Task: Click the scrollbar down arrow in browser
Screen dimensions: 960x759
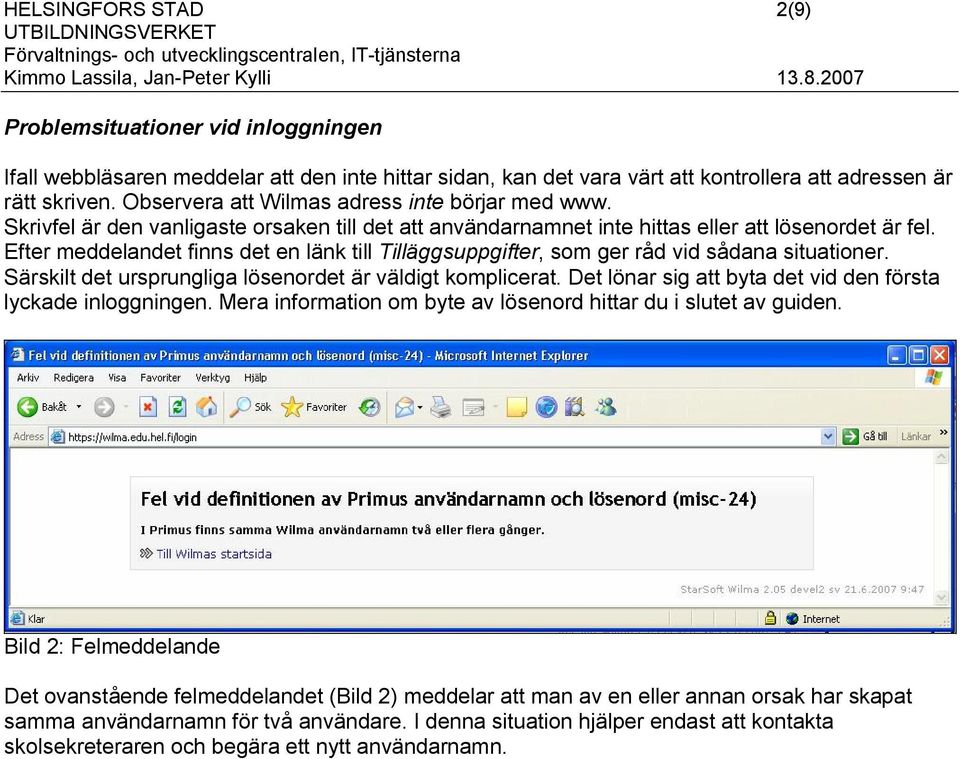Action: click(x=942, y=597)
